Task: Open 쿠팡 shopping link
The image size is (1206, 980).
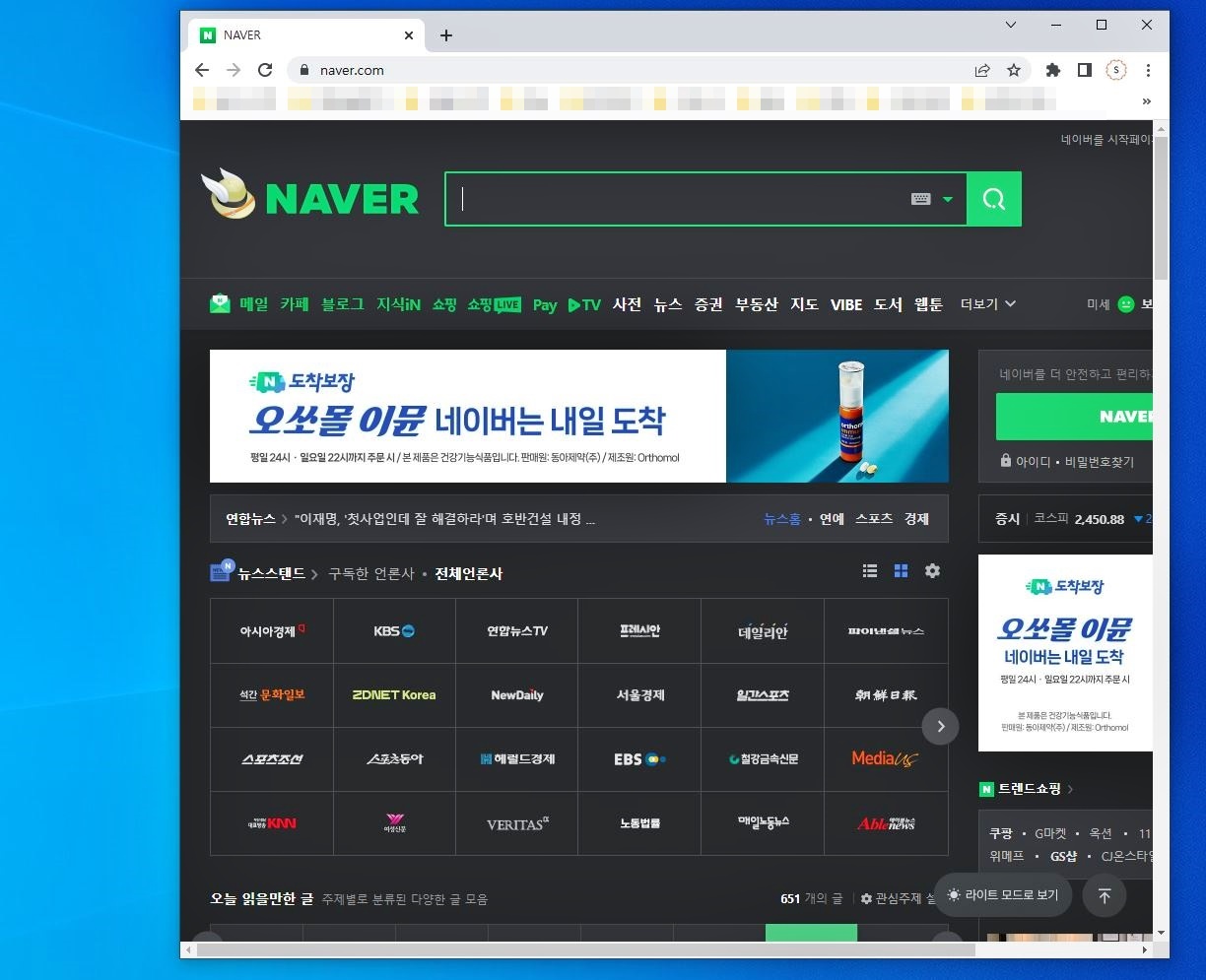Action: pos(1001,833)
